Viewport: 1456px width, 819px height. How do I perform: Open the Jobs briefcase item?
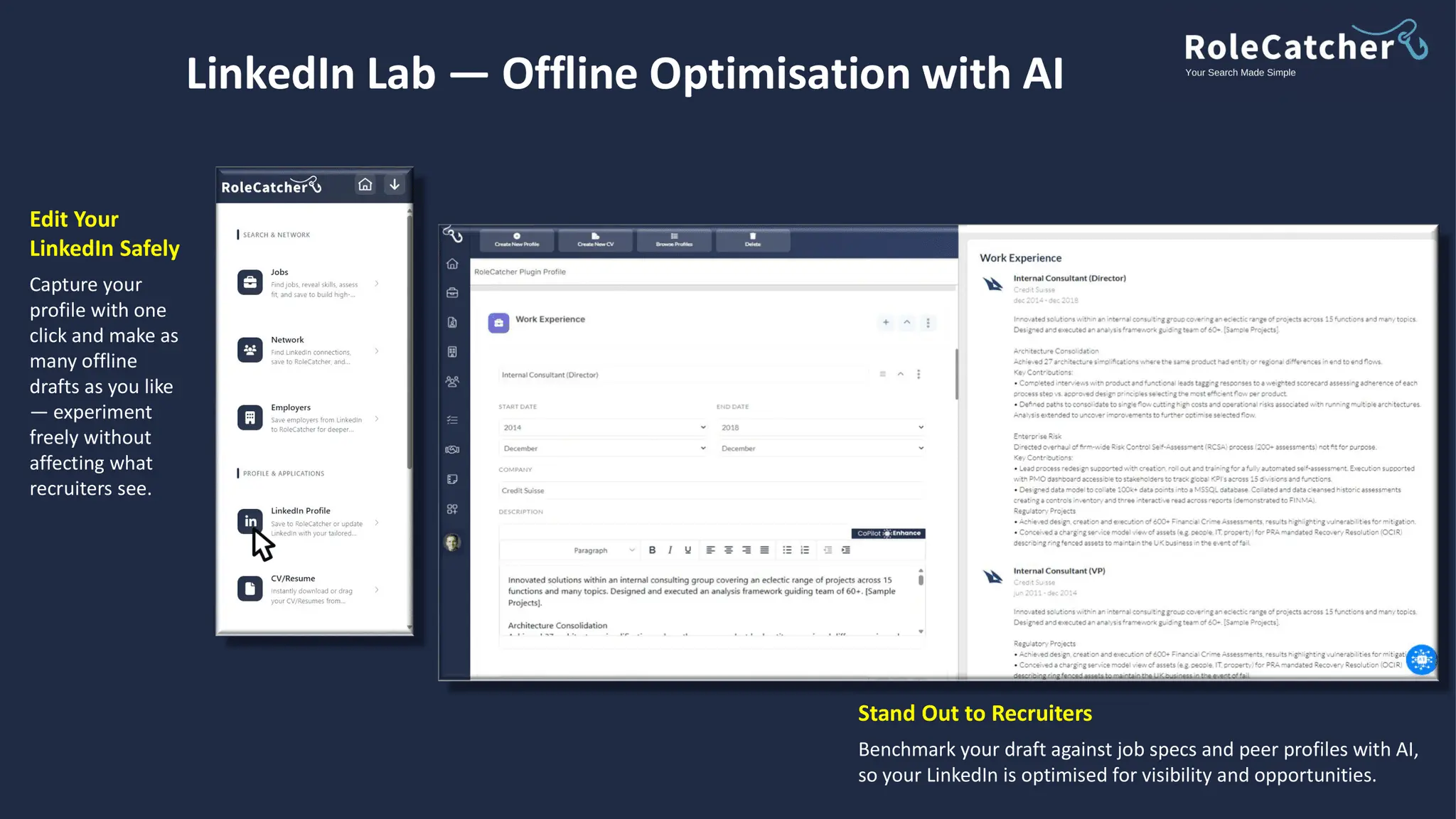pyautogui.click(x=250, y=283)
